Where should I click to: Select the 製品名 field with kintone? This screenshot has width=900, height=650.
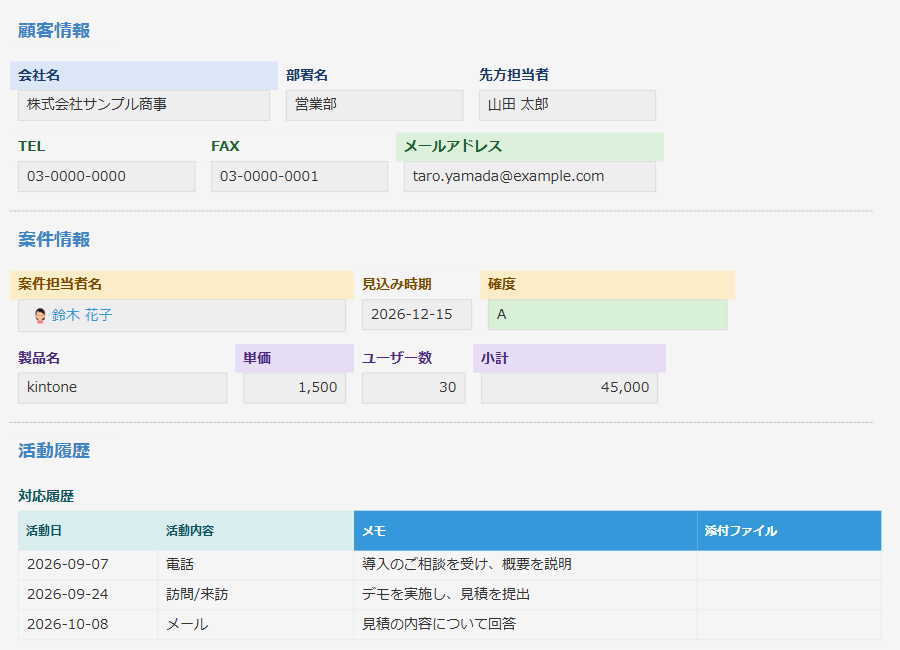(122, 388)
